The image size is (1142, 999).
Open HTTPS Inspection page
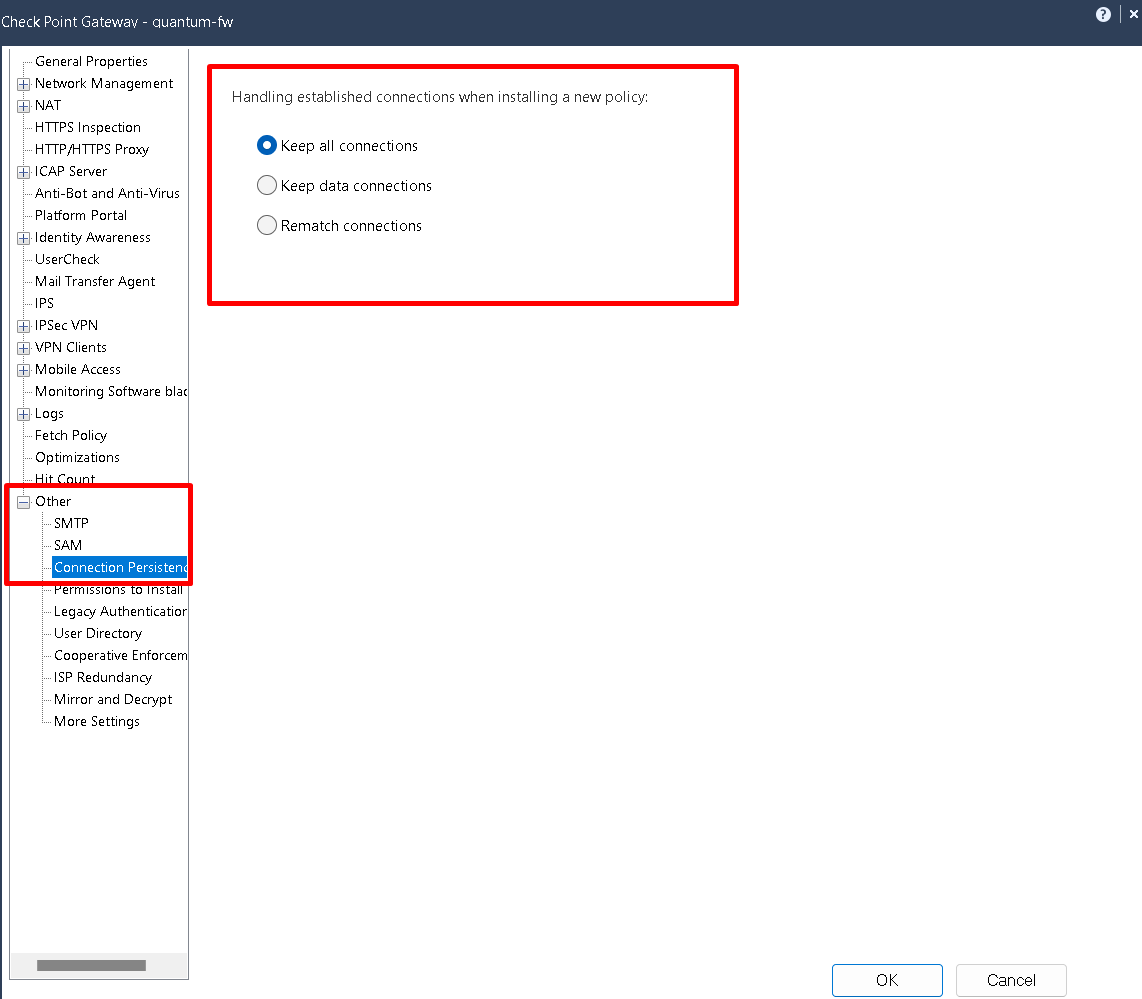pyautogui.click(x=87, y=127)
